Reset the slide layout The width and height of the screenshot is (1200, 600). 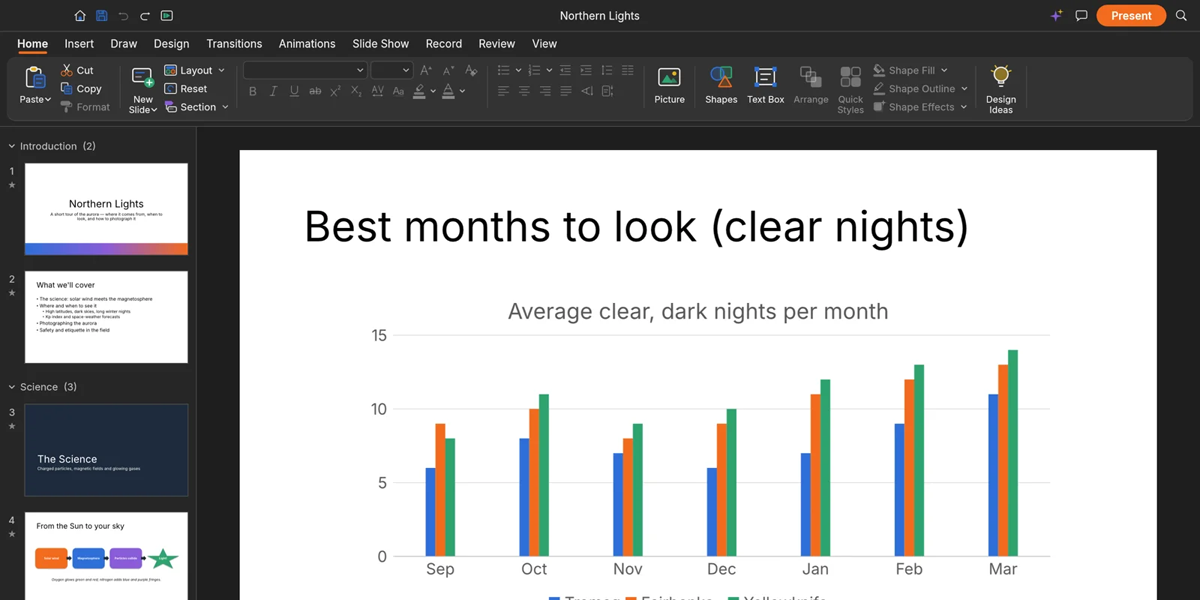click(x=186, y=89)
